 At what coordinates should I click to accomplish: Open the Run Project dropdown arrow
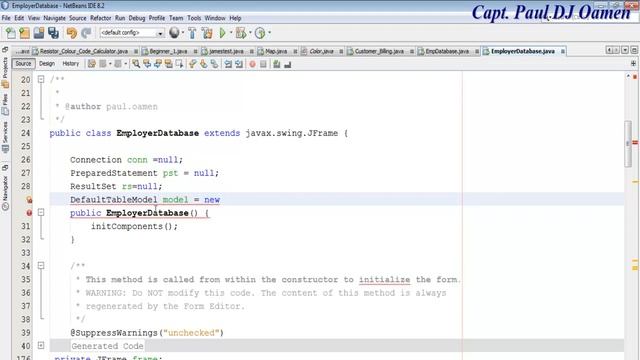pos(231,33)
